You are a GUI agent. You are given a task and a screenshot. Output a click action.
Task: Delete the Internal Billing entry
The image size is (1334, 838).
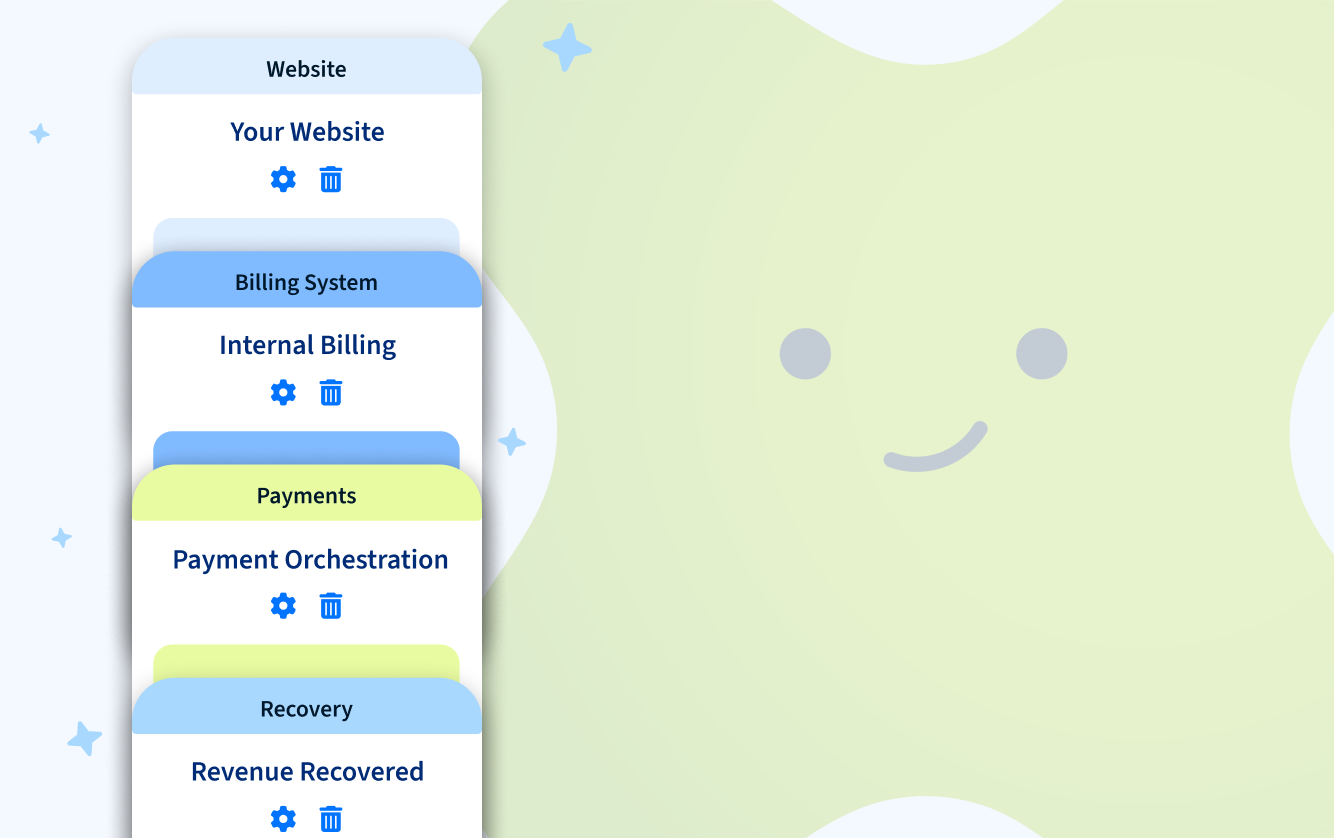pyautogui.click(x=331, y=392)
